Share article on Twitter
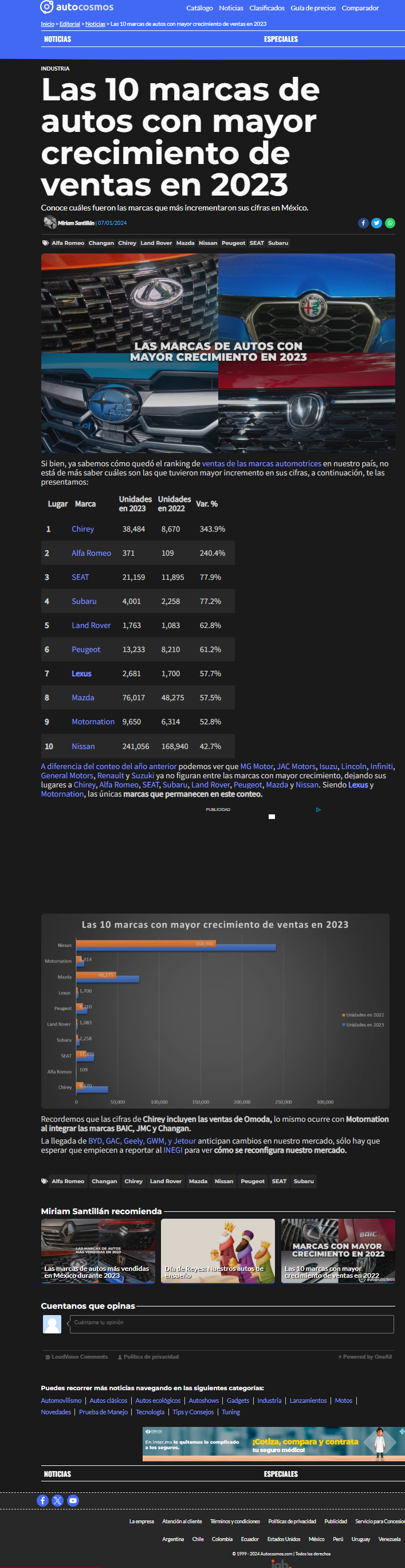405x1568 pixels. click(x=376, y=223)
